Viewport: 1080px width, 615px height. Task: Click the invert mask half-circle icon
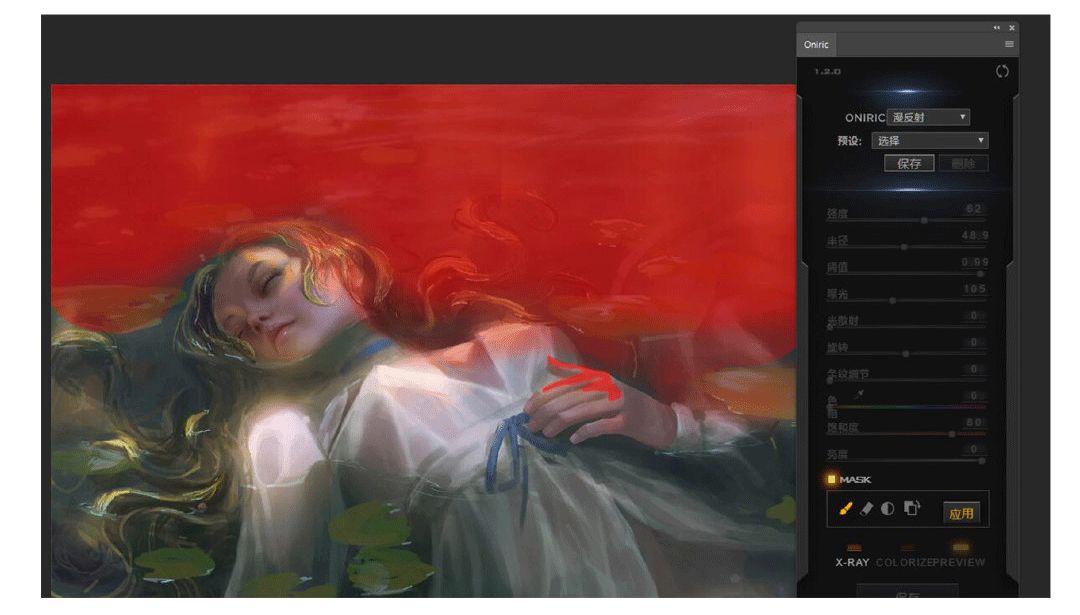tap(888, 508)
